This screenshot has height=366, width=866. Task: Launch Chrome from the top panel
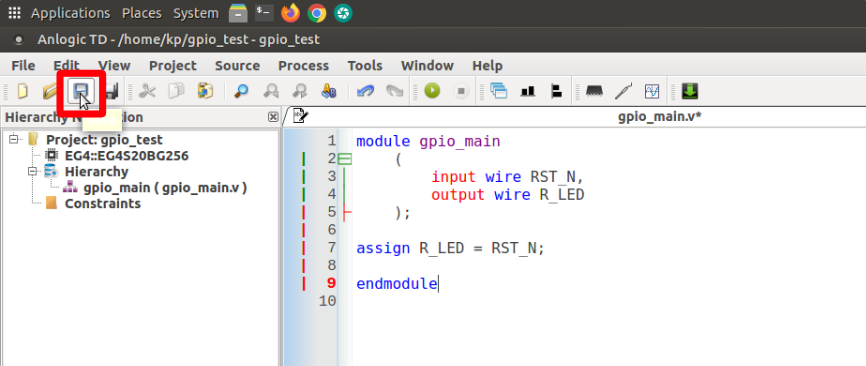coord(317,13)
